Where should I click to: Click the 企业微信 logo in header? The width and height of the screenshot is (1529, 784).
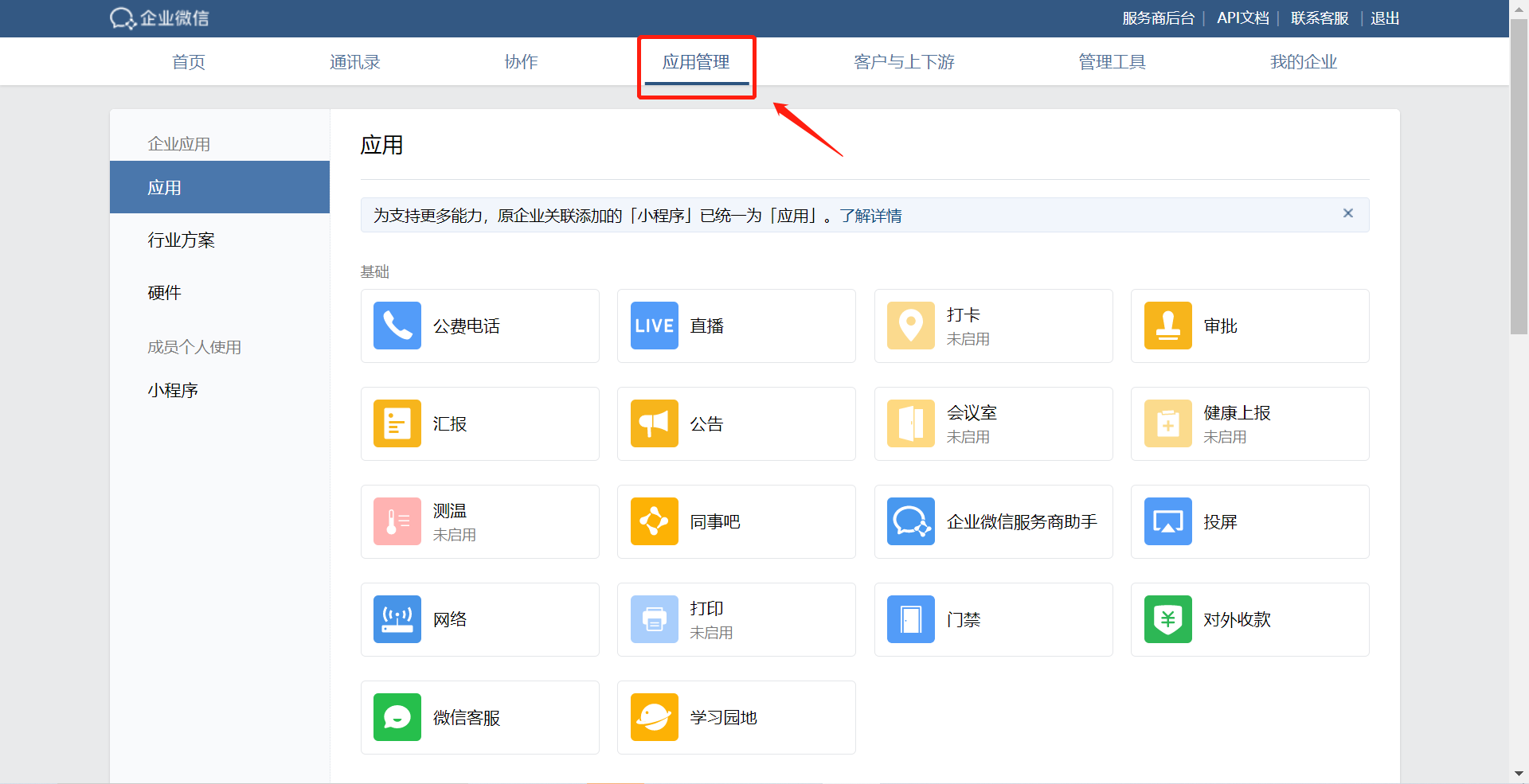coord(159,18)
